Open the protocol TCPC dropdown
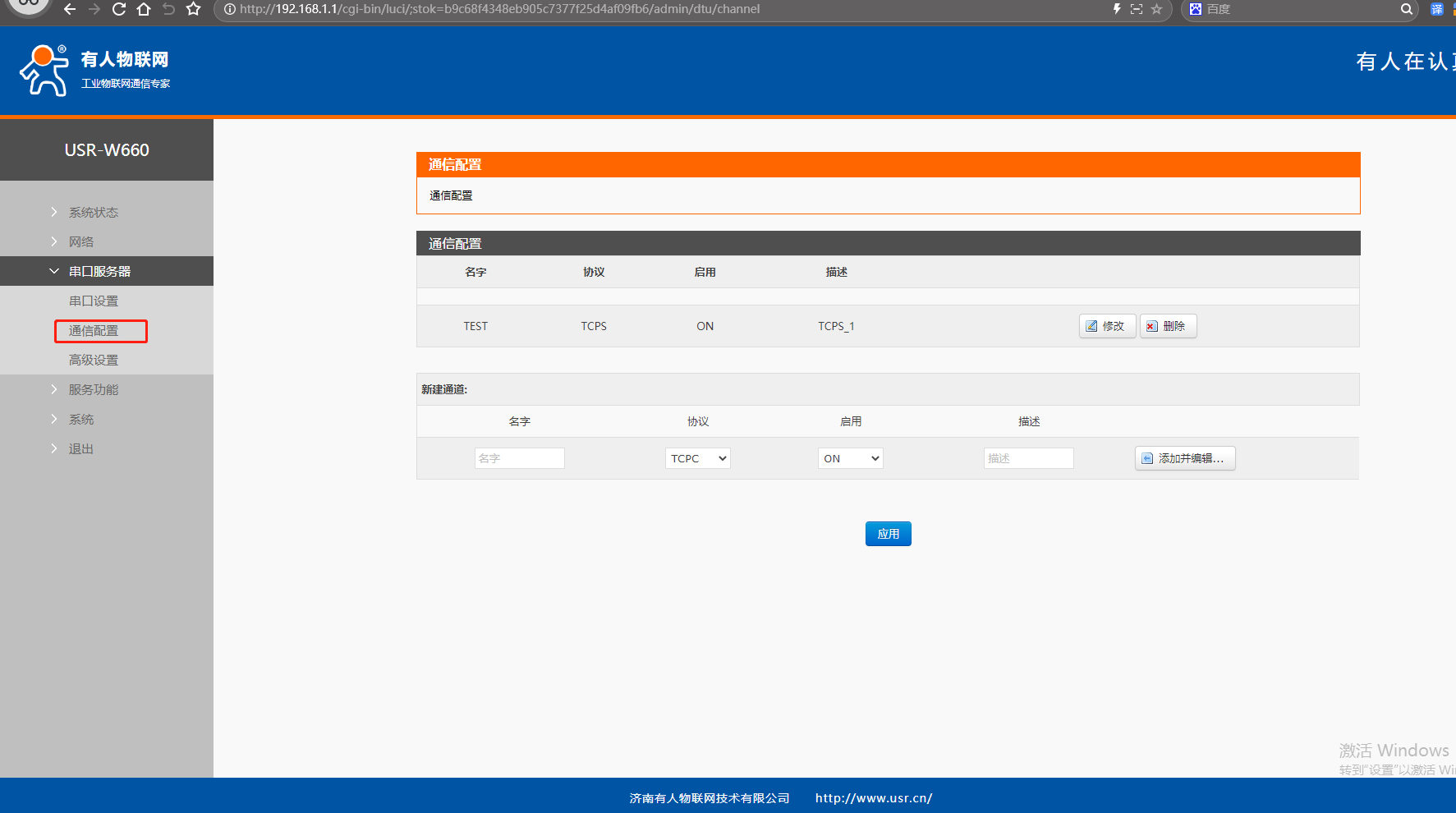 click(697, 458)
